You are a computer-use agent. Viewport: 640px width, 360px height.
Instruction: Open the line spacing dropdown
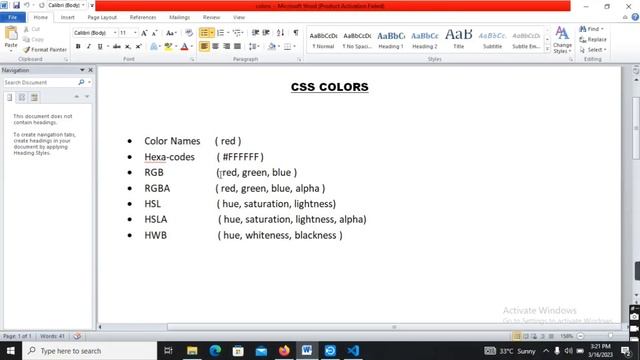click(x=254, y=47)
